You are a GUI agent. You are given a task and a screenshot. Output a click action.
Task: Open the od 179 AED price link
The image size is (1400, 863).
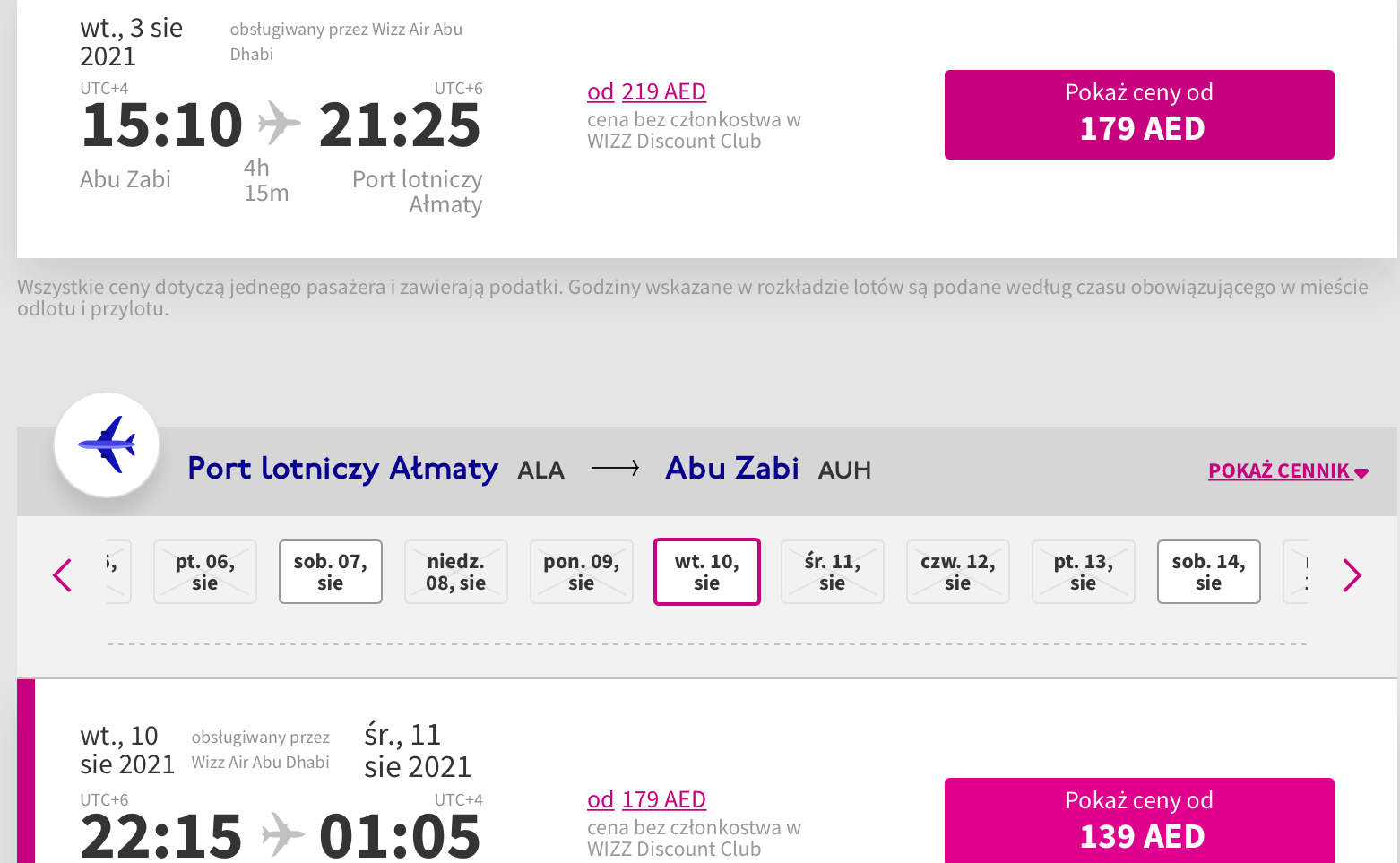click(646, 799)
